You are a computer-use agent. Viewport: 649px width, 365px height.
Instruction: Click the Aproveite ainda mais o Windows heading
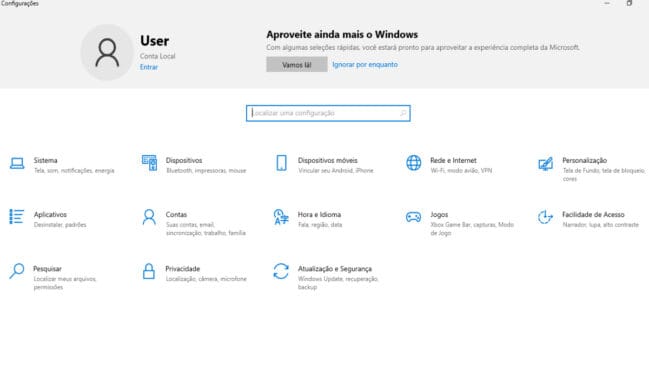(342, 34)
